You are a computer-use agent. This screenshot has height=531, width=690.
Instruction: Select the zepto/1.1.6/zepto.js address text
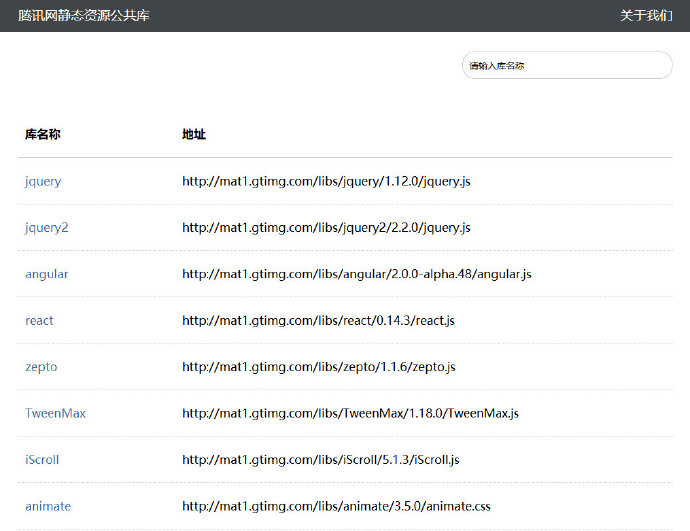(319, 367)
